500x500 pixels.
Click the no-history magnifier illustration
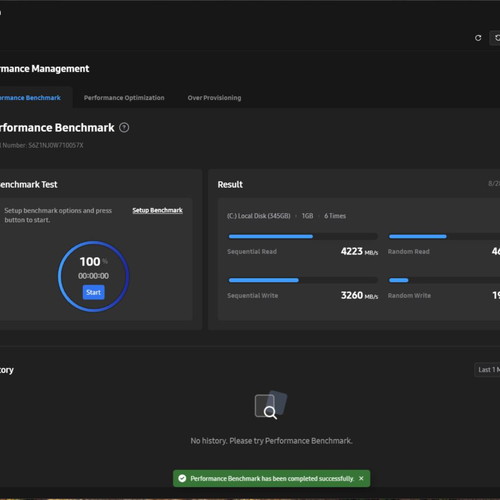click(270, 405)
